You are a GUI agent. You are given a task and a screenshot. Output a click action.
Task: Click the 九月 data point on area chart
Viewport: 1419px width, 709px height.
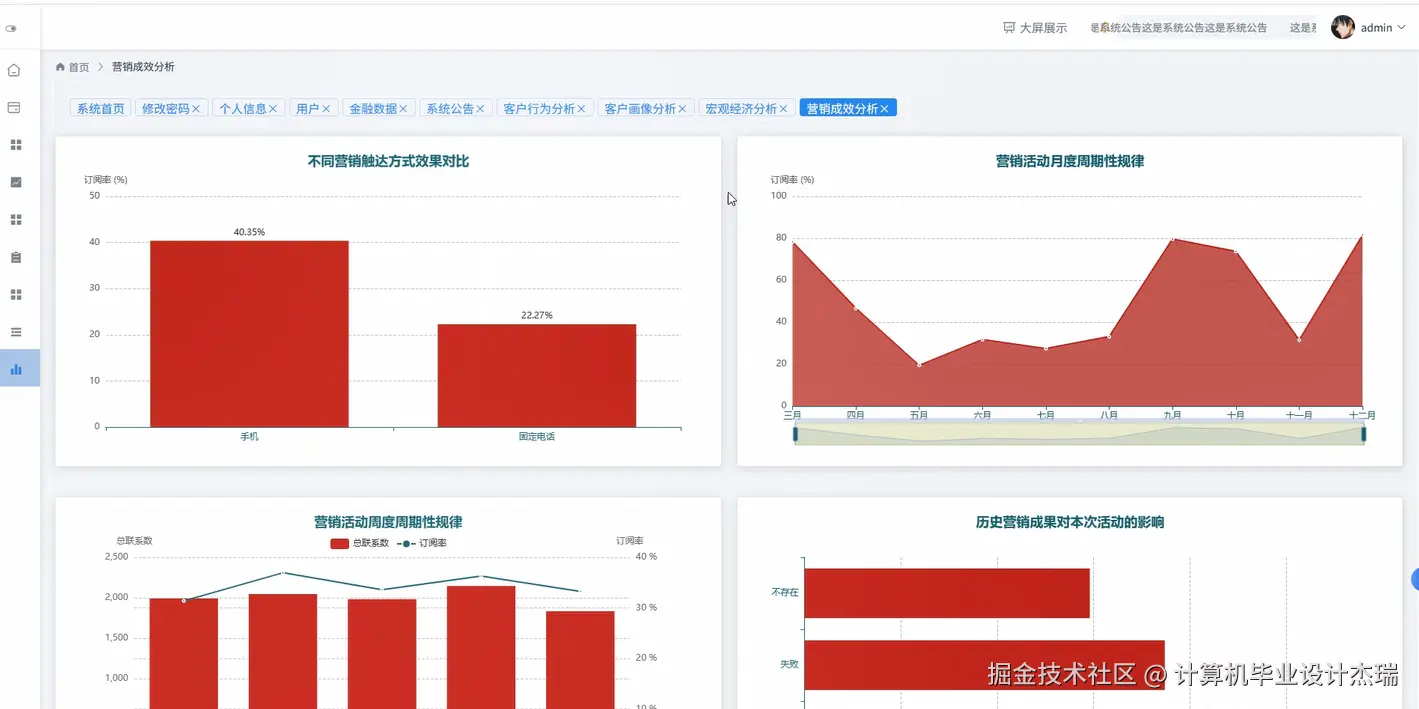pos(1172,239)
